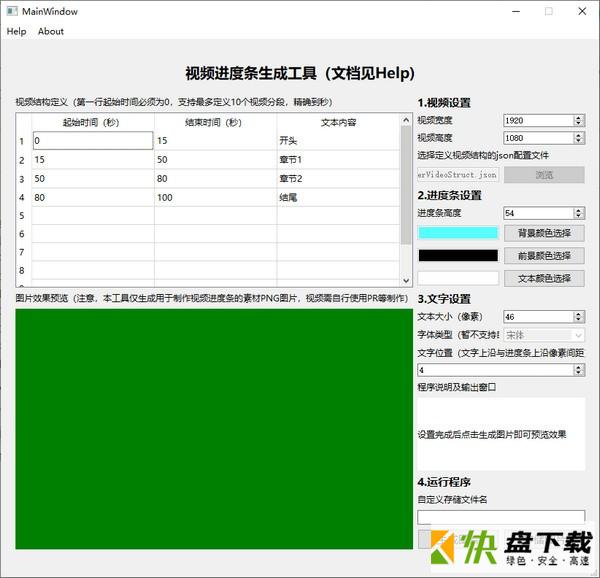Click the 文本内容 column header
This screenshot has width=600, height=578.
338,122
